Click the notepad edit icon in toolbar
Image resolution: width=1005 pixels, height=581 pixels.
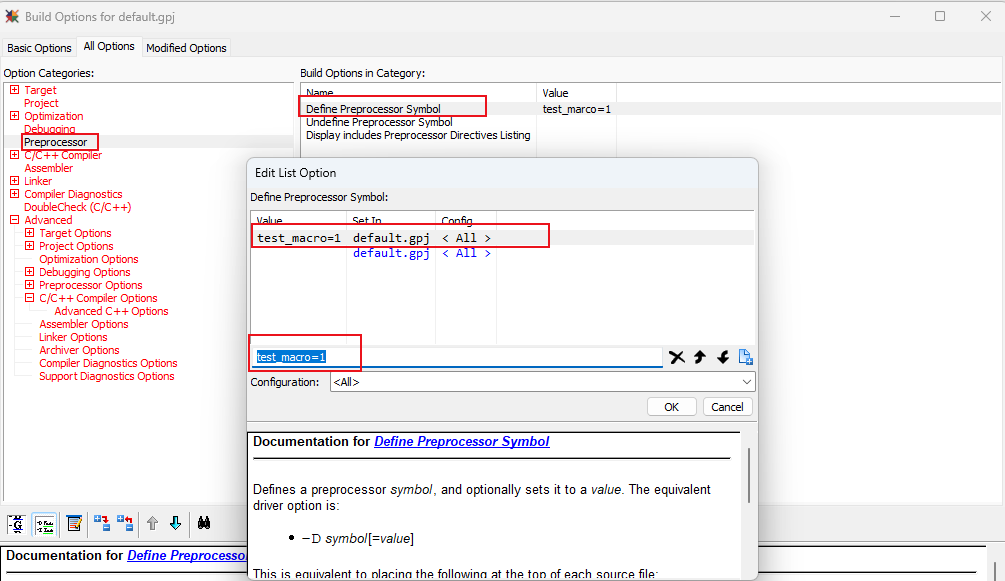click(74, 523)
